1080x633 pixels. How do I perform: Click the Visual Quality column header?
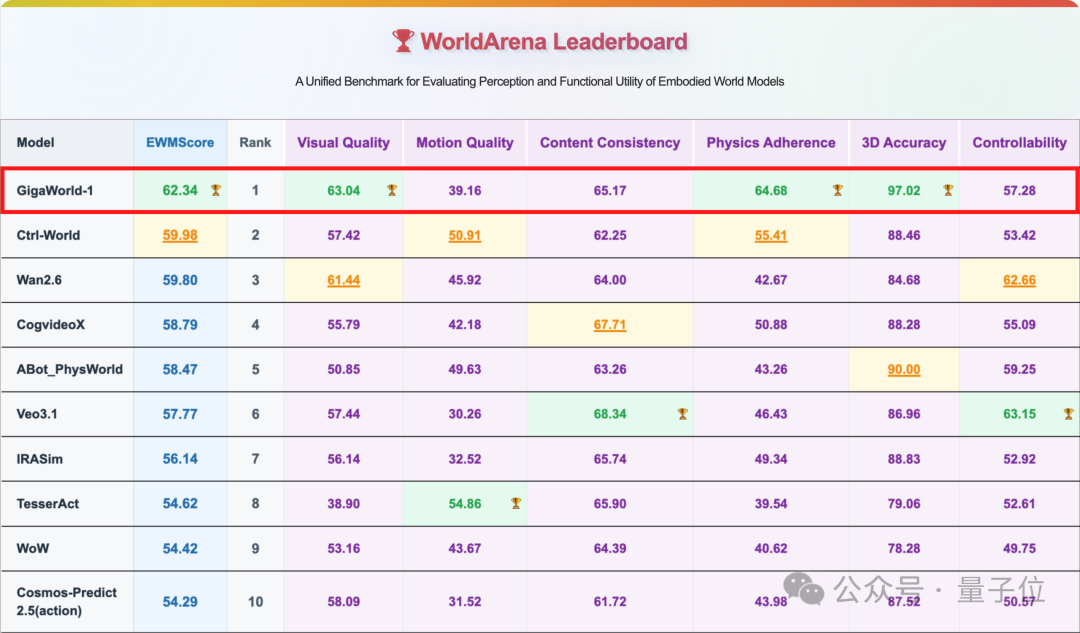[343, 143]
